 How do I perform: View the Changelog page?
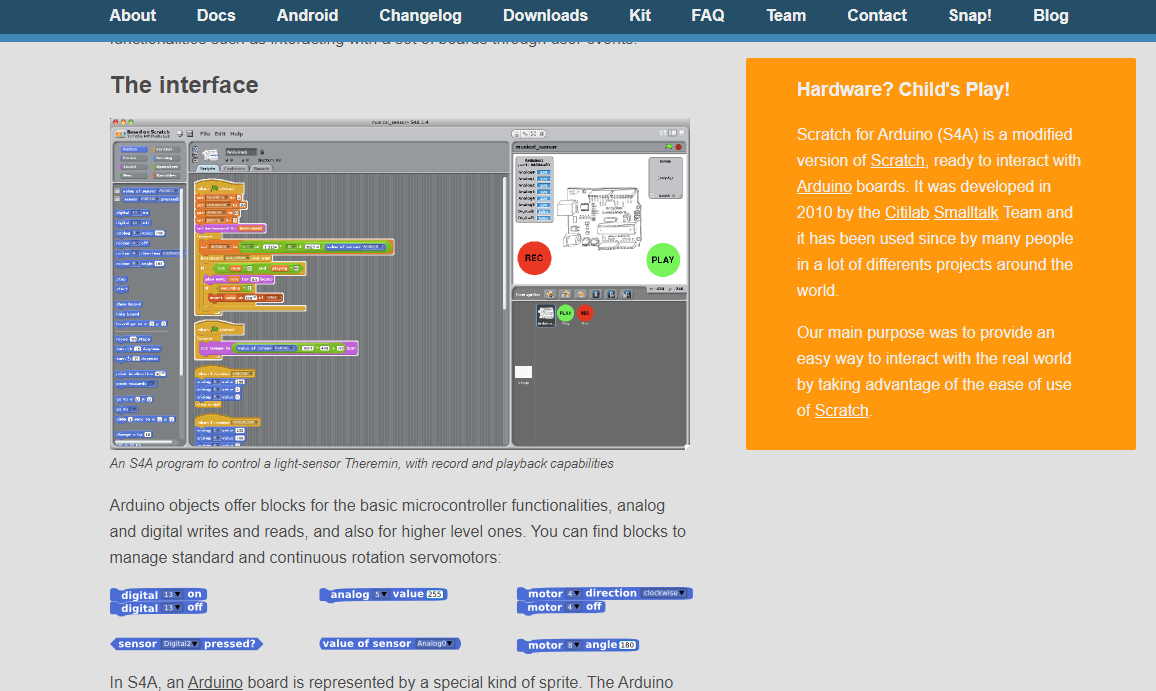click(x=420, y=15)
